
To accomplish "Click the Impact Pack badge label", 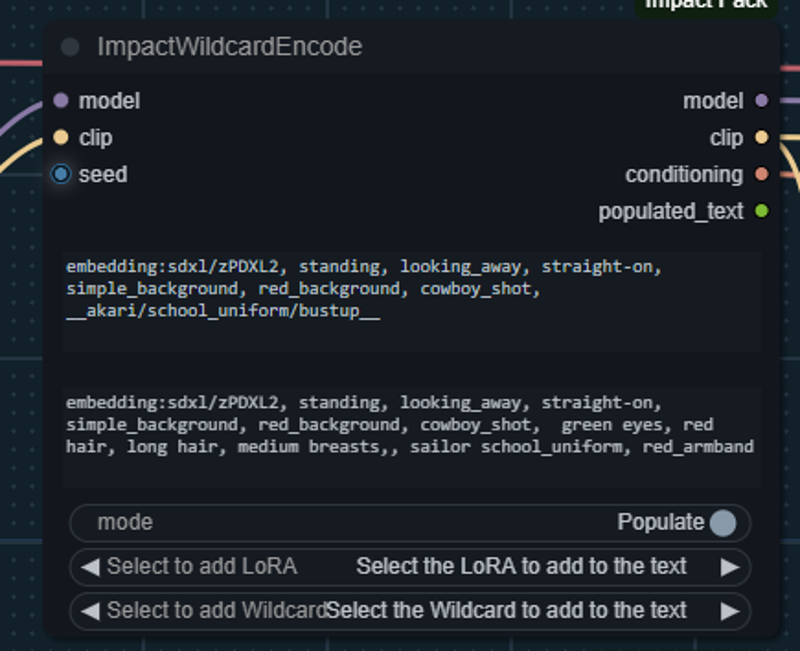I will coord(706,5).
